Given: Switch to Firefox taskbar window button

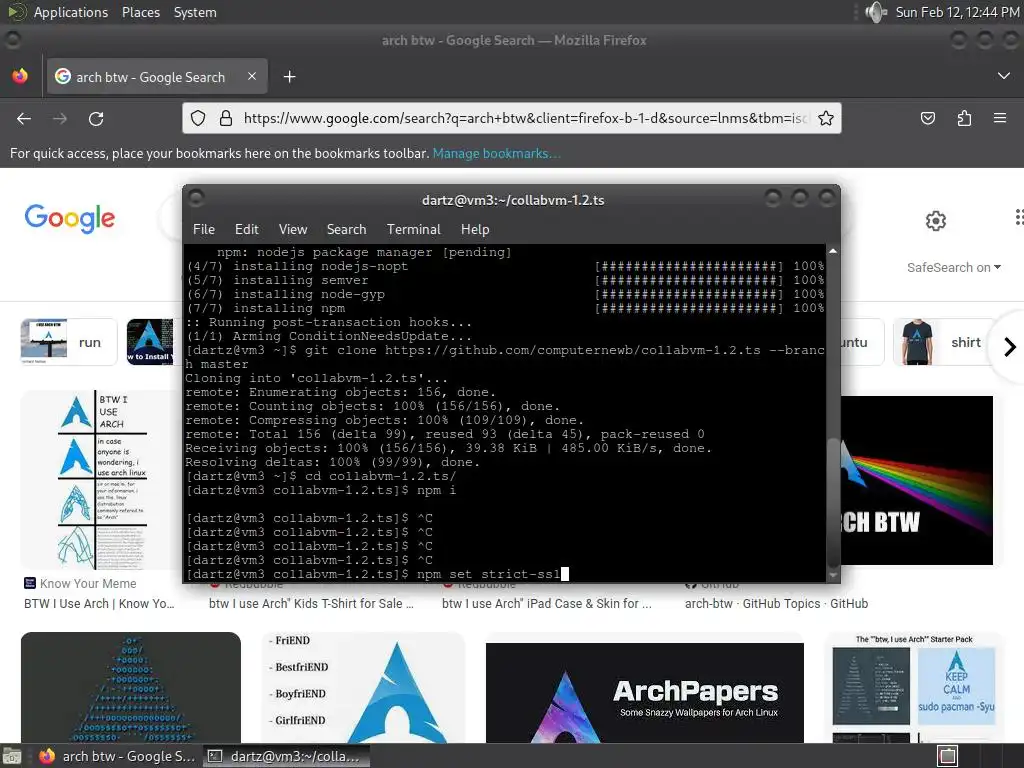Looking at the screenshot, I should [x=116, y=756].
